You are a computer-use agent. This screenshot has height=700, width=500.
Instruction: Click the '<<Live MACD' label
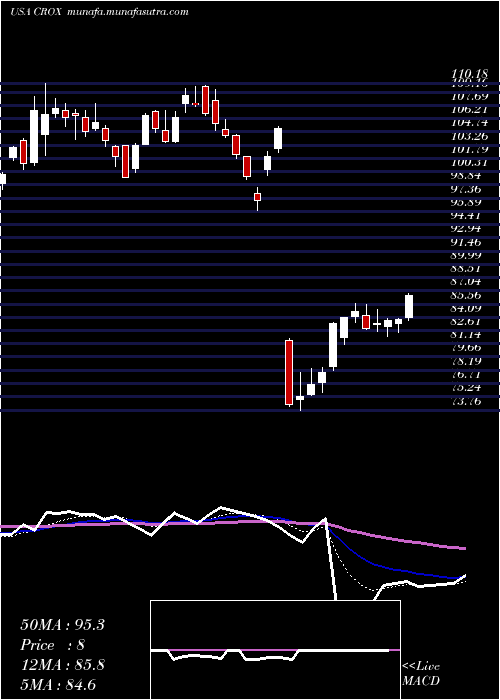pyautogui.click(x=421, y=673)
